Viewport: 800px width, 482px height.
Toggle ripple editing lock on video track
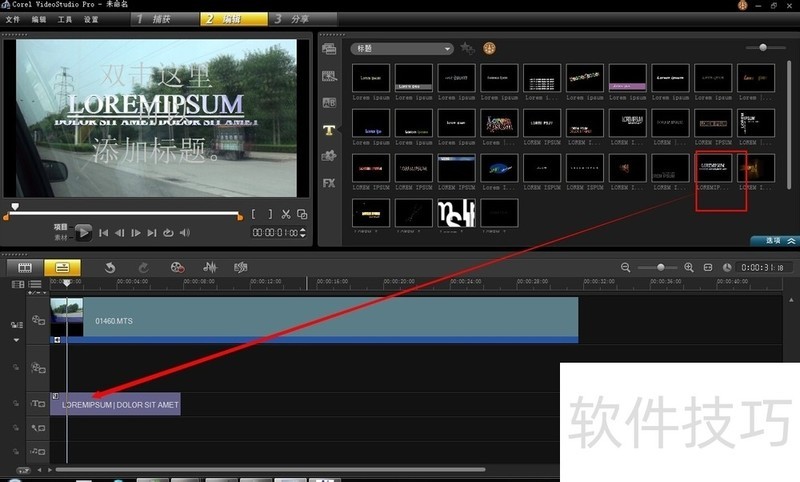click(16, 324)
